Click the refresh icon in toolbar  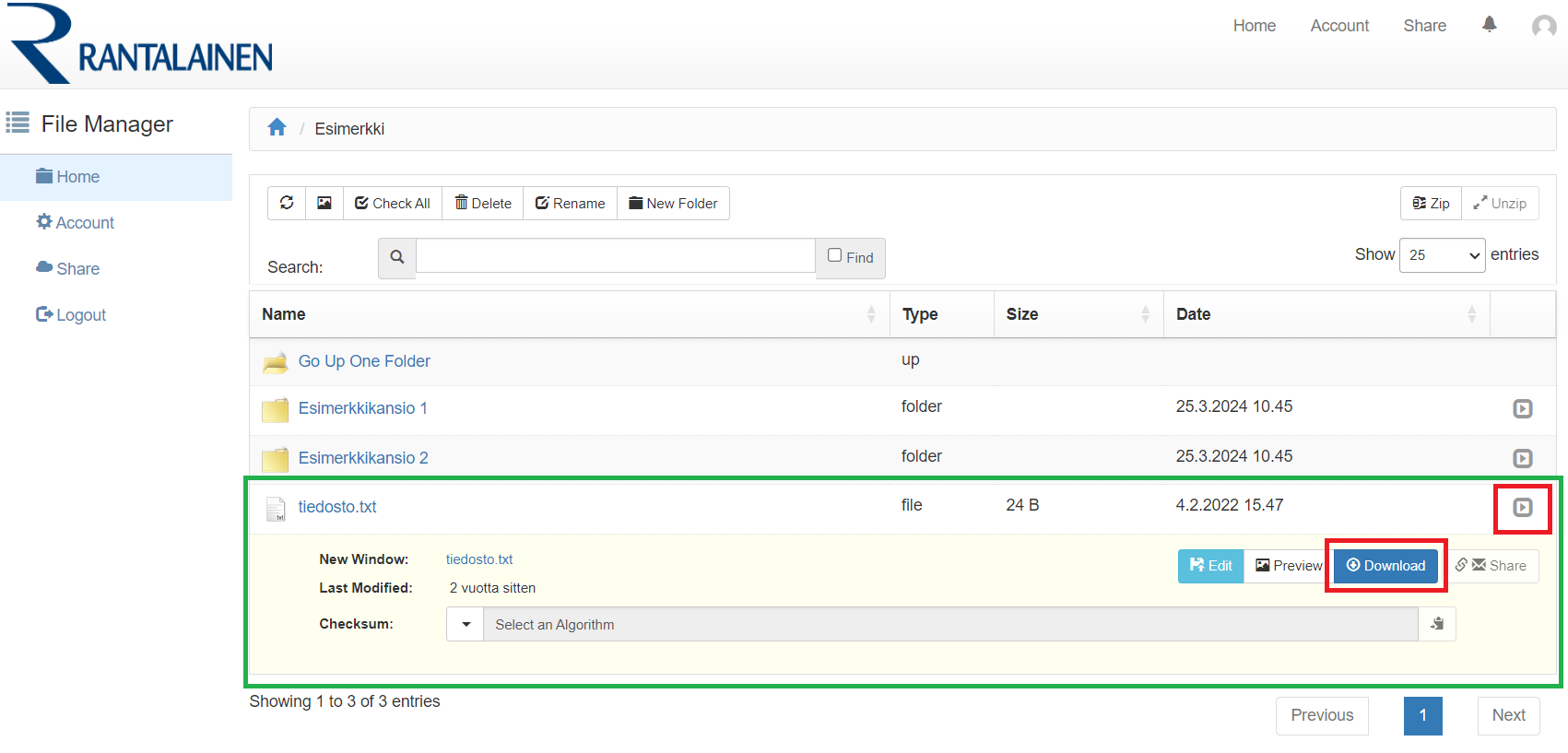coord(287,203)
